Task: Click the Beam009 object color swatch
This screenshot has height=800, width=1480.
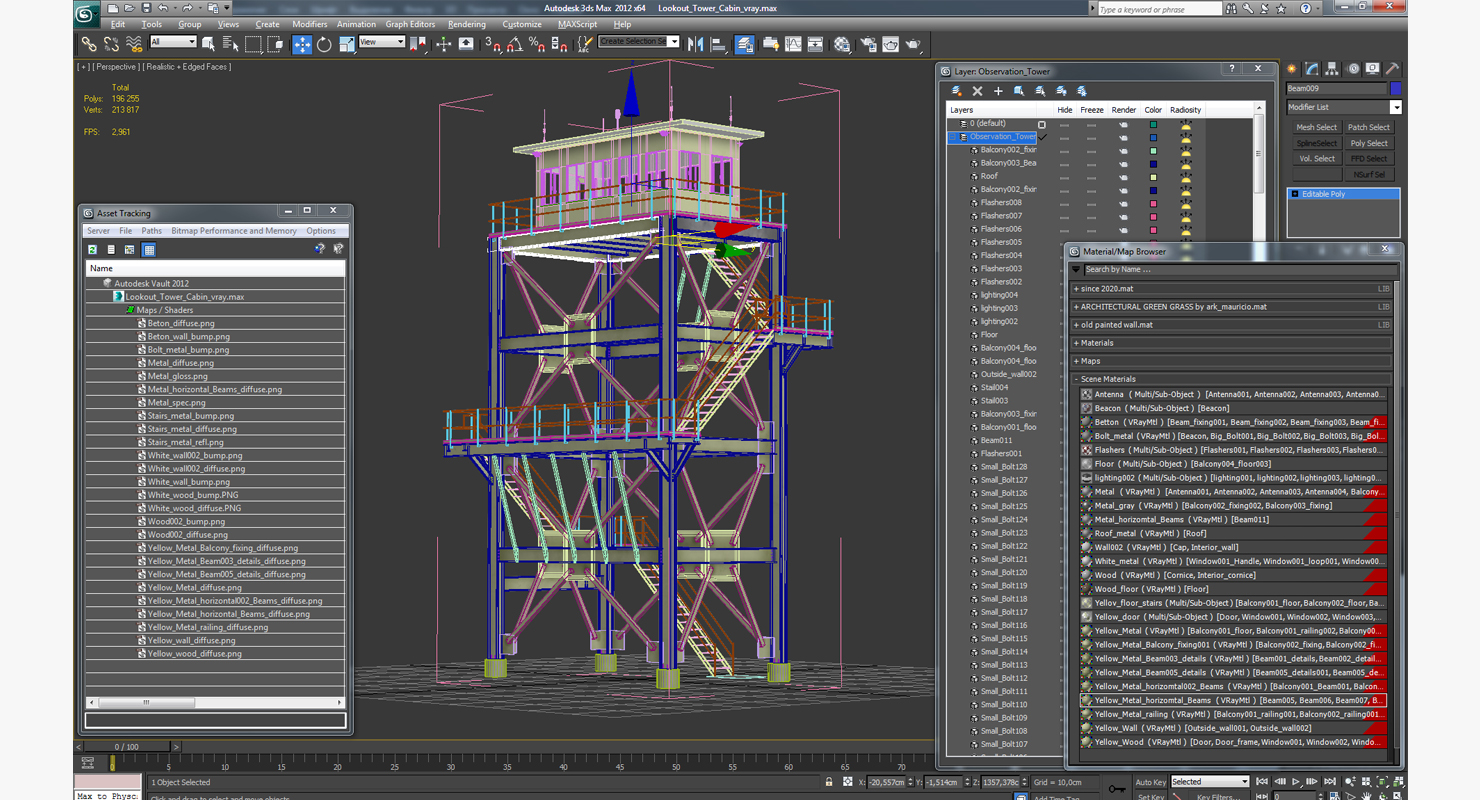Action: 1396,89
